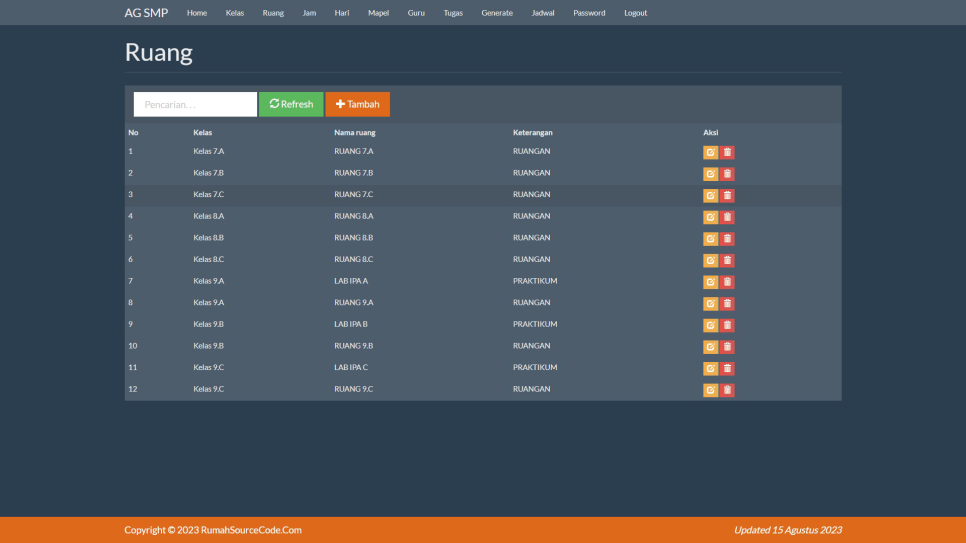Log out using the Logout link
Image resolution: width=966 pixels, height=543 pixels.
pos(635,13)
